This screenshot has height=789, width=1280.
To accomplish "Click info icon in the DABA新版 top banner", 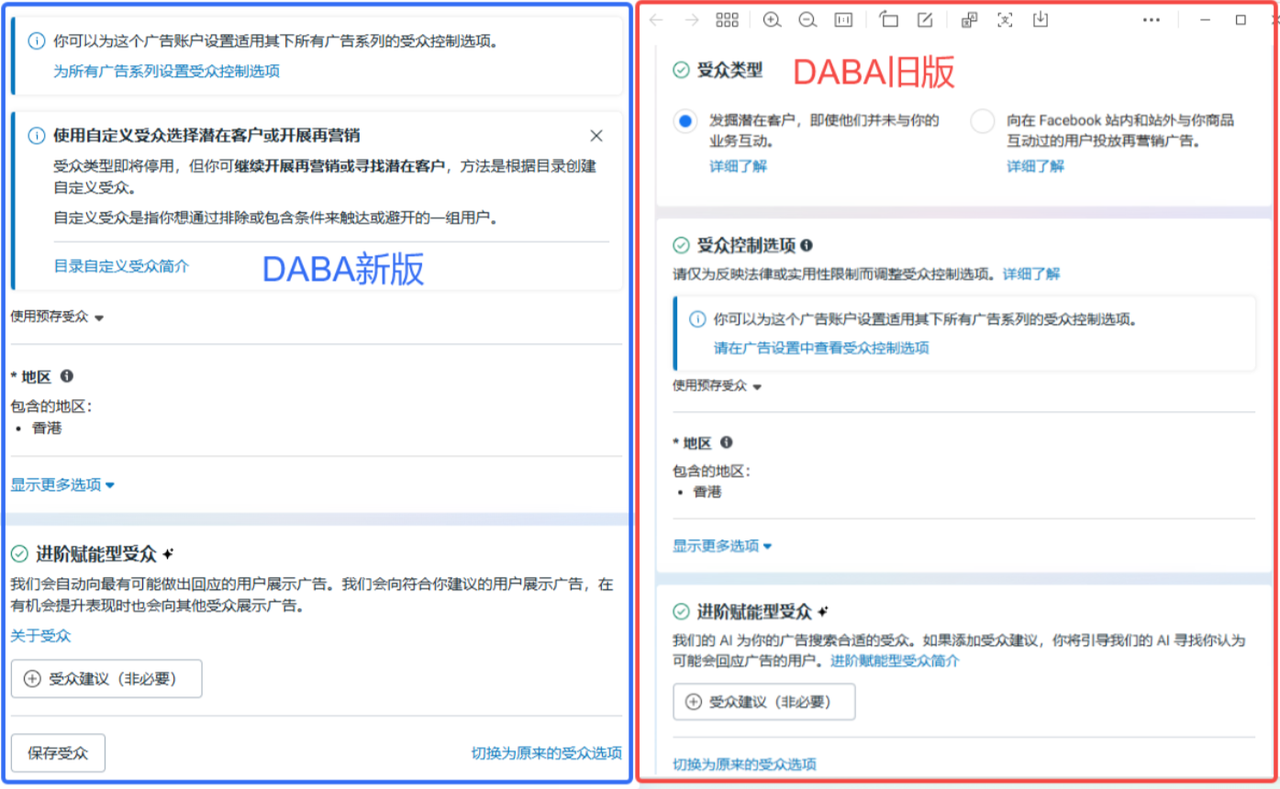I will pos(37,42).
